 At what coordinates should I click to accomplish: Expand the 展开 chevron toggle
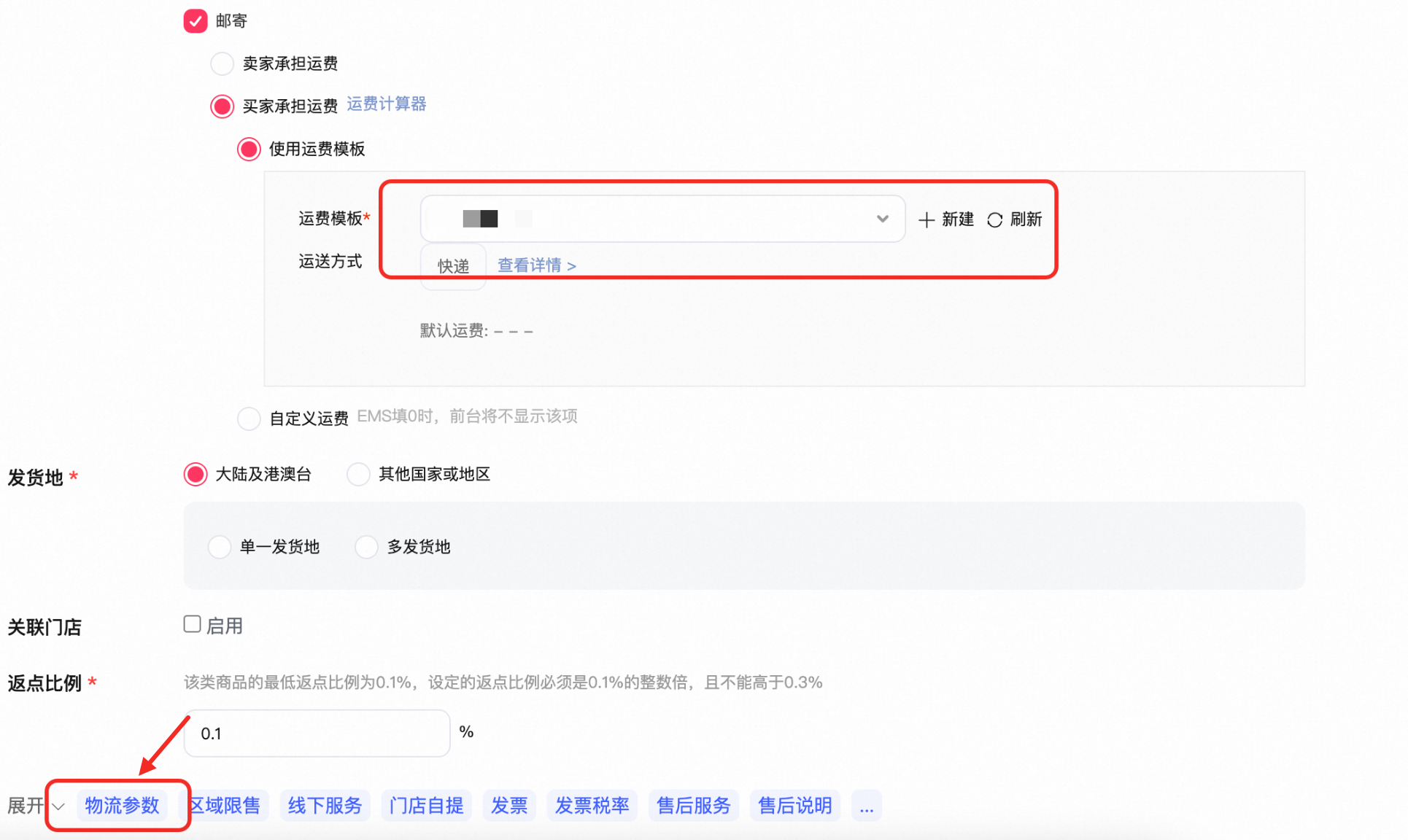click(x=58, y=806)
